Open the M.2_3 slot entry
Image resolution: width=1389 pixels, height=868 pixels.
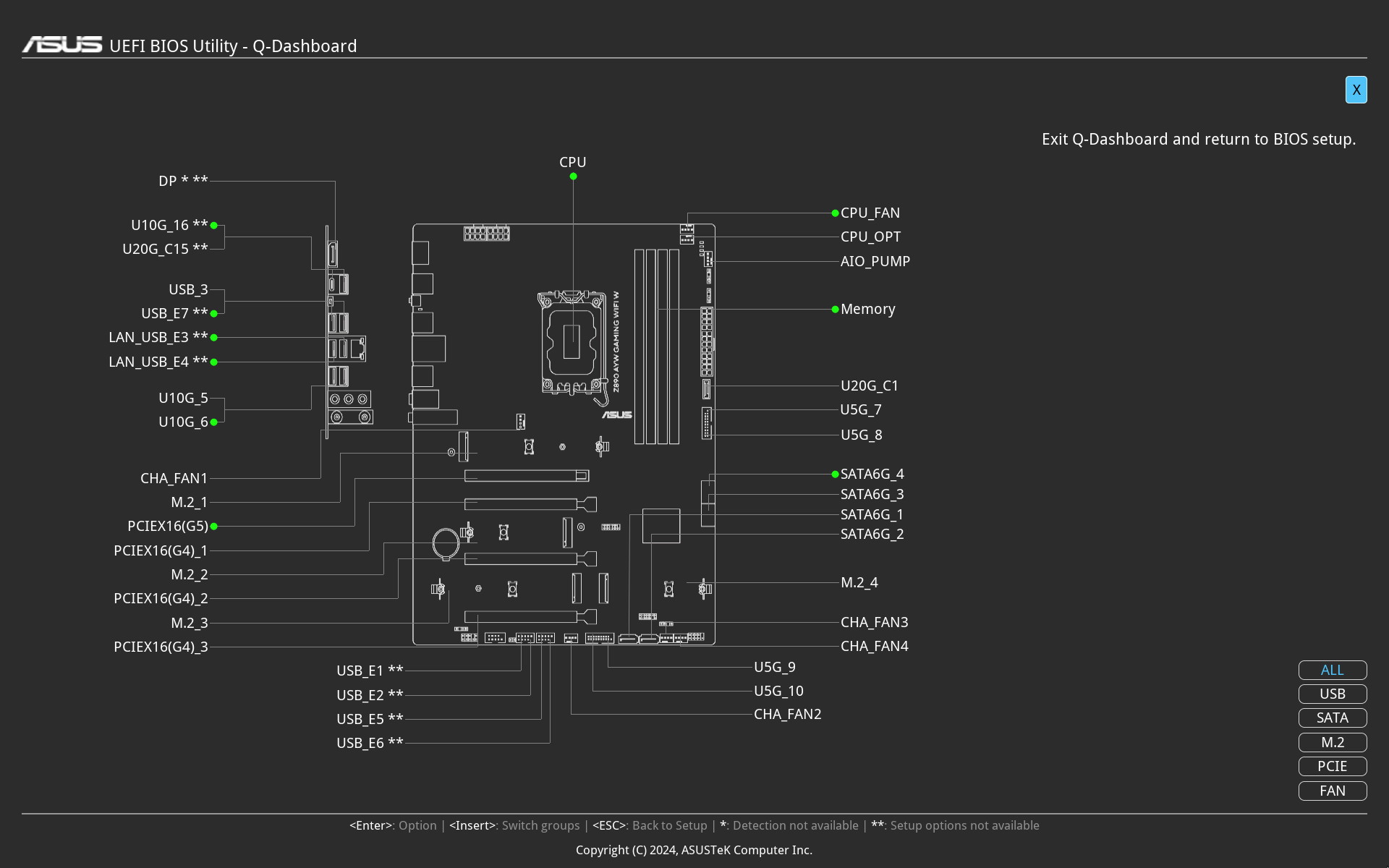189,623
